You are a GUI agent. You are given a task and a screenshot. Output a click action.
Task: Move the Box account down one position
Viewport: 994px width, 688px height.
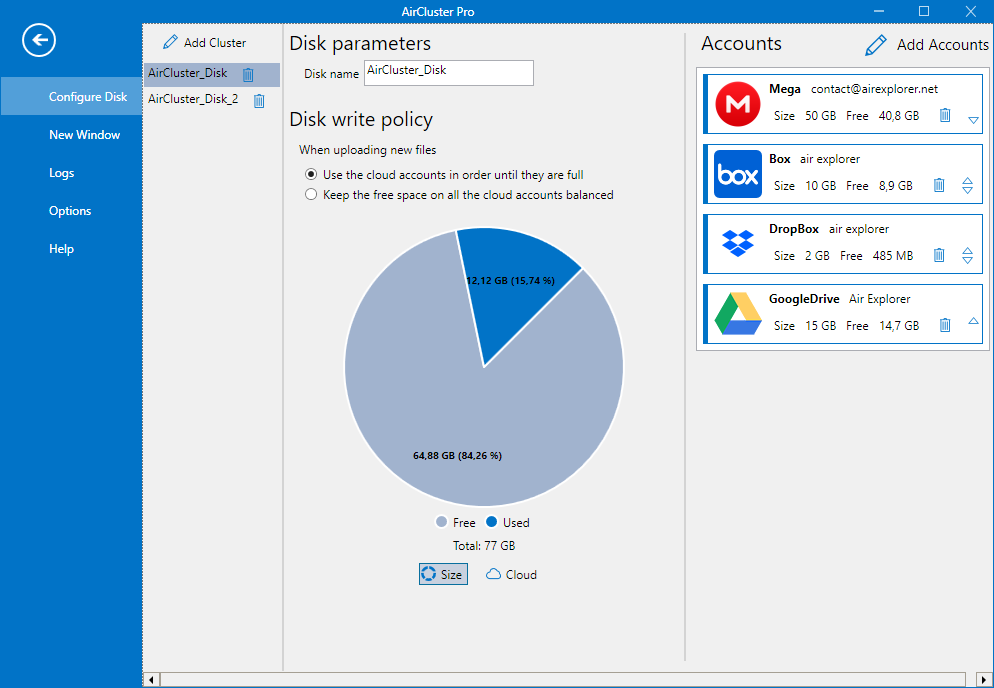coord(967,190)
